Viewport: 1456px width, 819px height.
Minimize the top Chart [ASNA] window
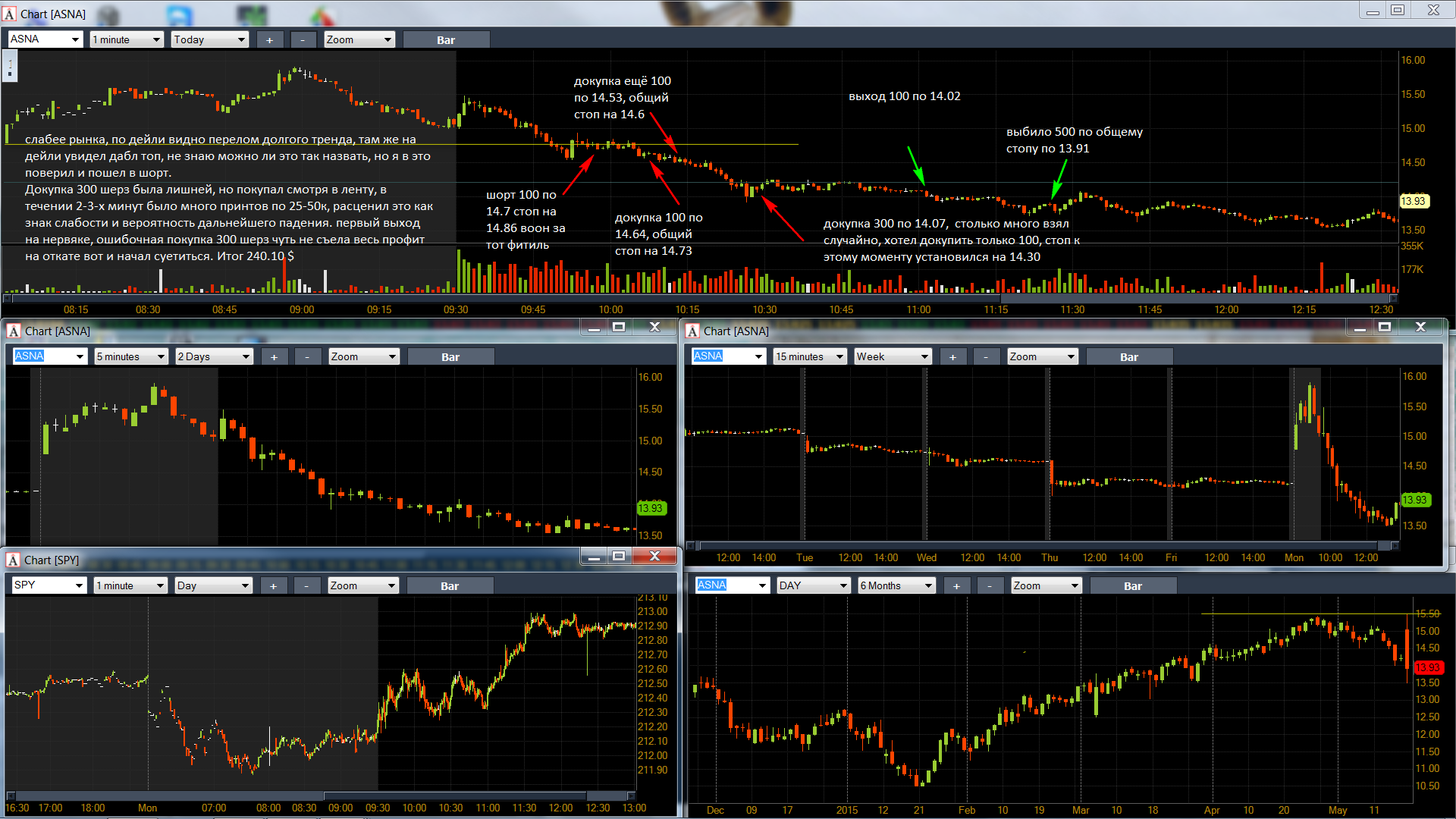click(1373, 11)
